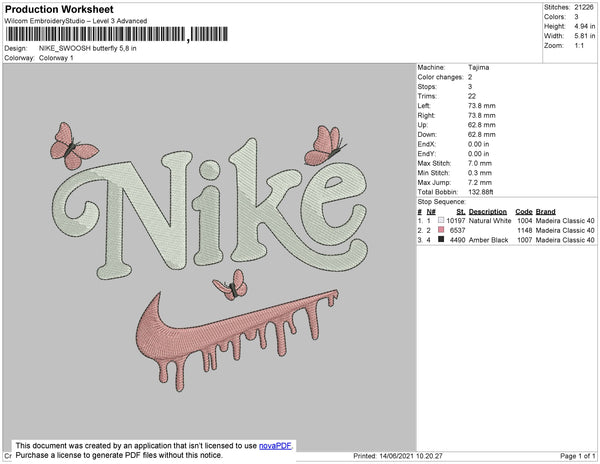This screenshot has height=464, width=600.
Task: Click the dripping pink swoosh artwork
Action: coord(237,340)
